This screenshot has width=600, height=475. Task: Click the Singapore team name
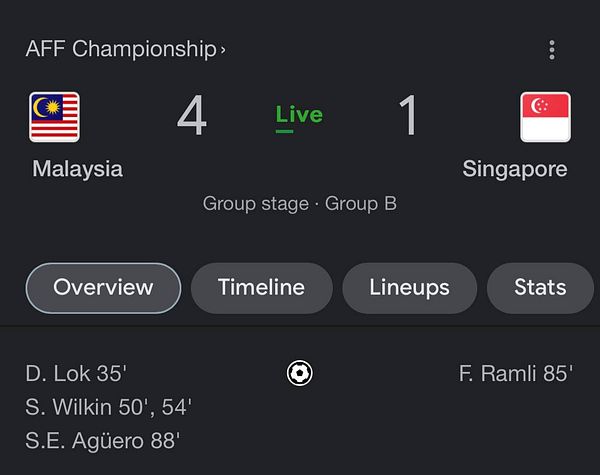point(514,169)
